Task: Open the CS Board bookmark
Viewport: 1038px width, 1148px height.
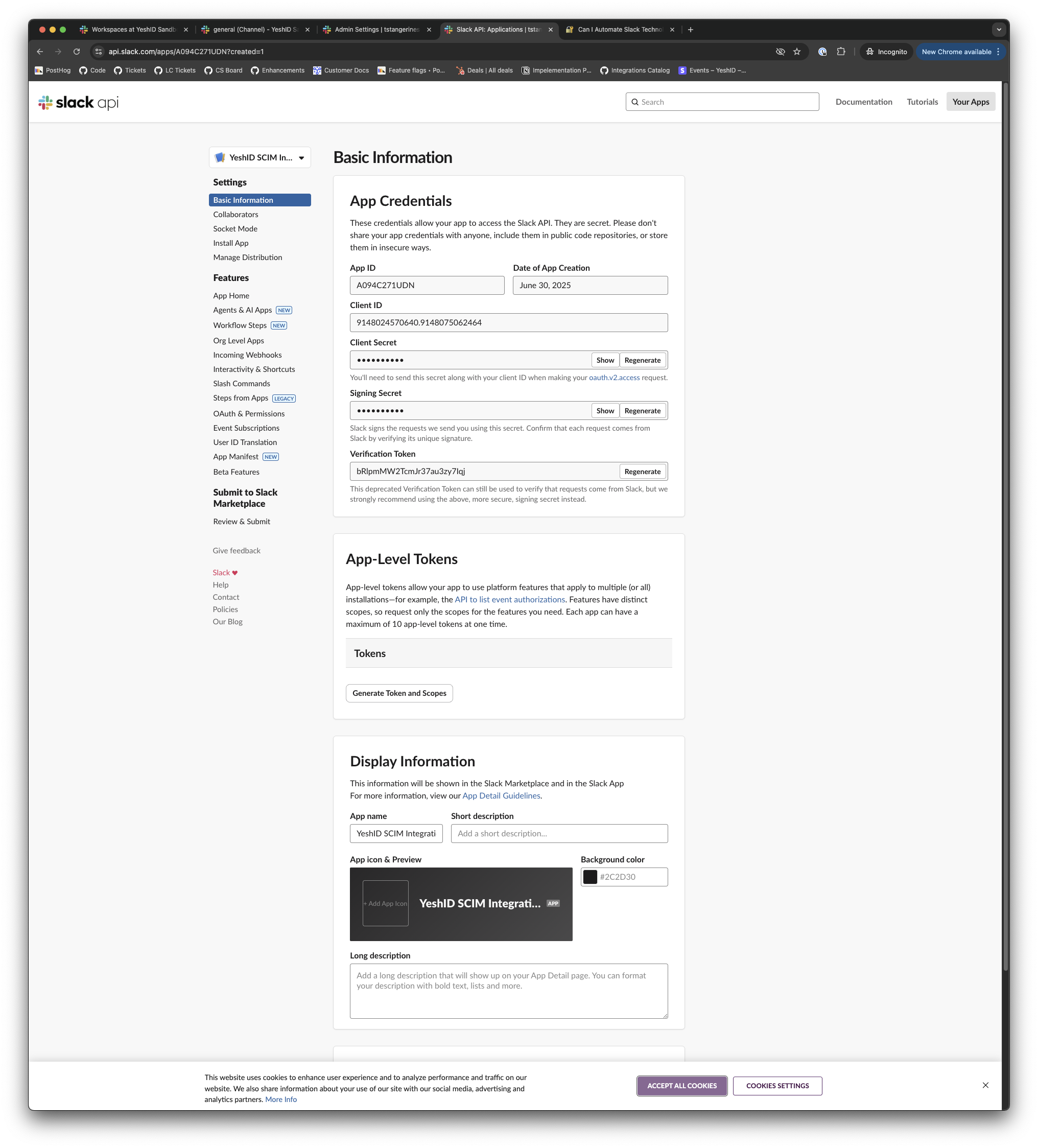Action: coord(223,71)
